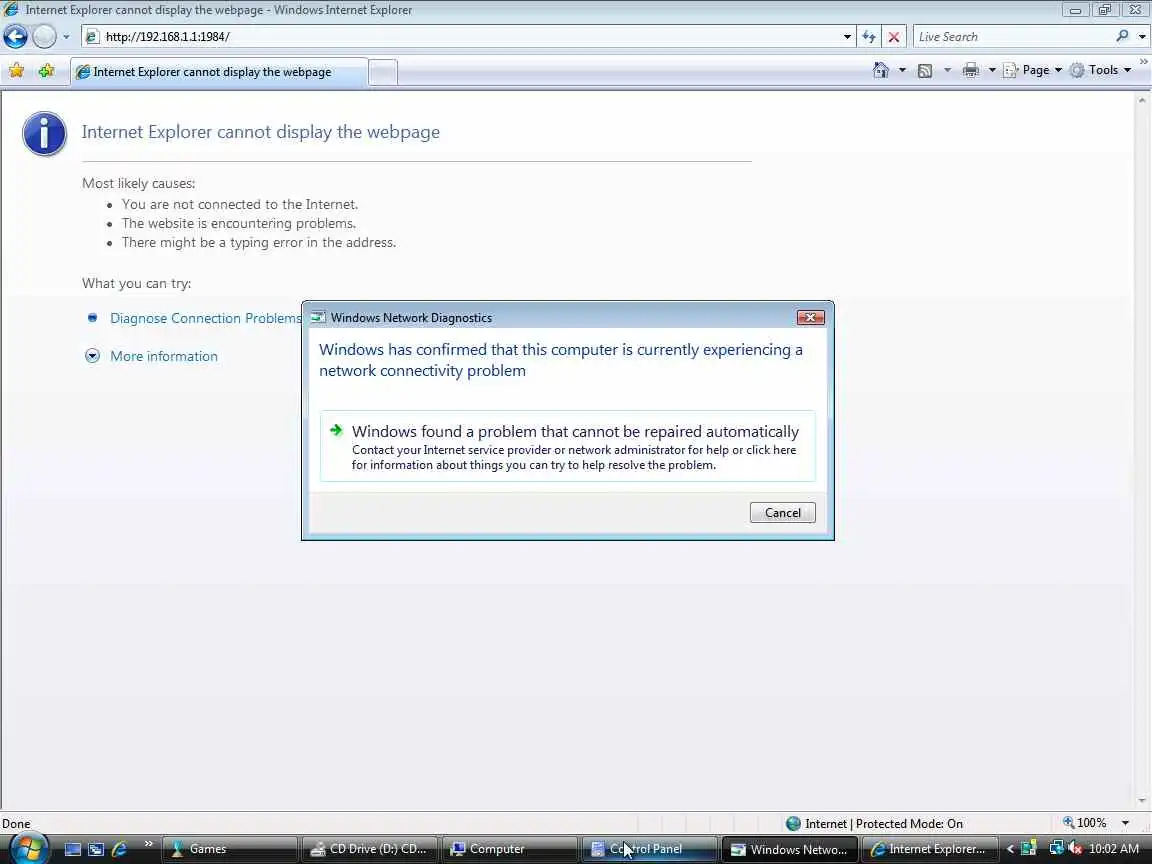Click the 'Done' status bar text
This screenshot has height=864, width=1152.
[16, 824]
